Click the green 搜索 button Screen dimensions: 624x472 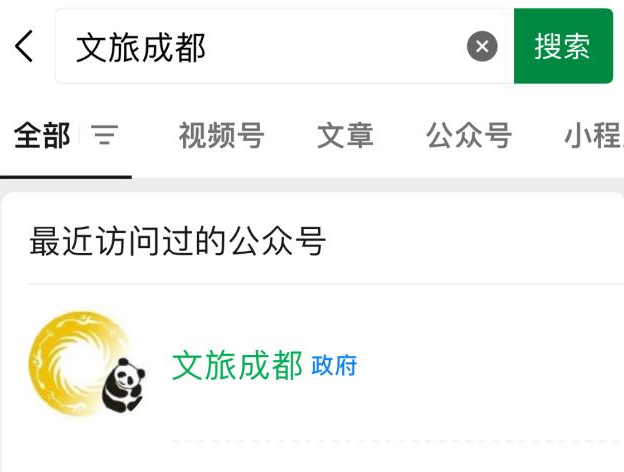coord(563,46)
